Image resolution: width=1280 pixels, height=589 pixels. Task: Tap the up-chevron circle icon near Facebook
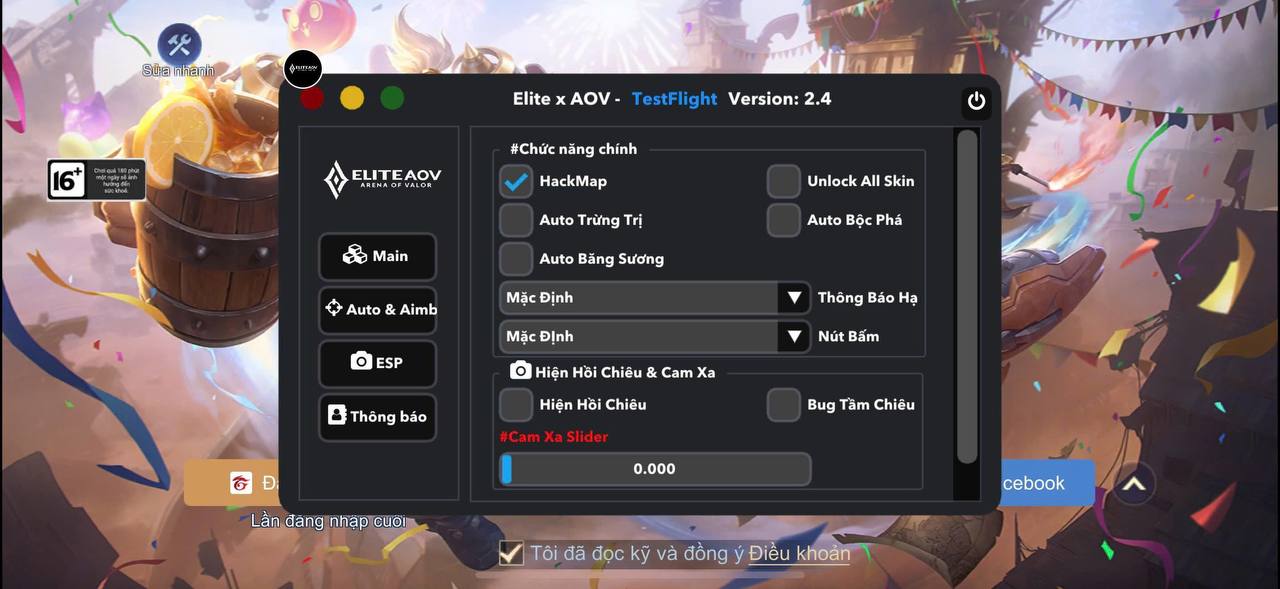[1133, 484]
